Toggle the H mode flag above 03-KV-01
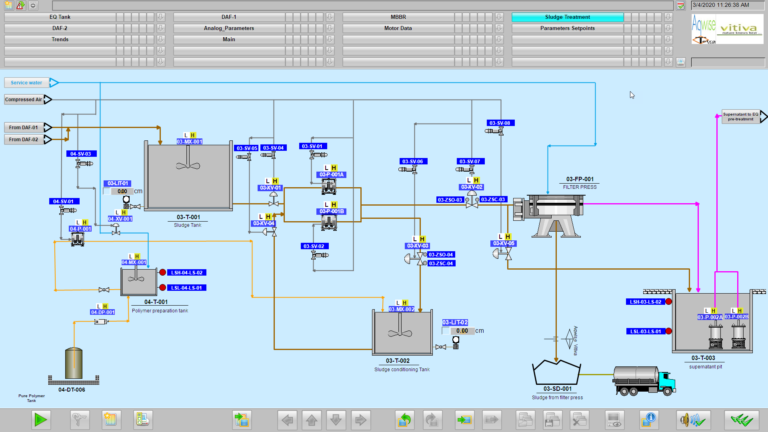768x432 pixels. pyautogui.click(x=276, y=178)
